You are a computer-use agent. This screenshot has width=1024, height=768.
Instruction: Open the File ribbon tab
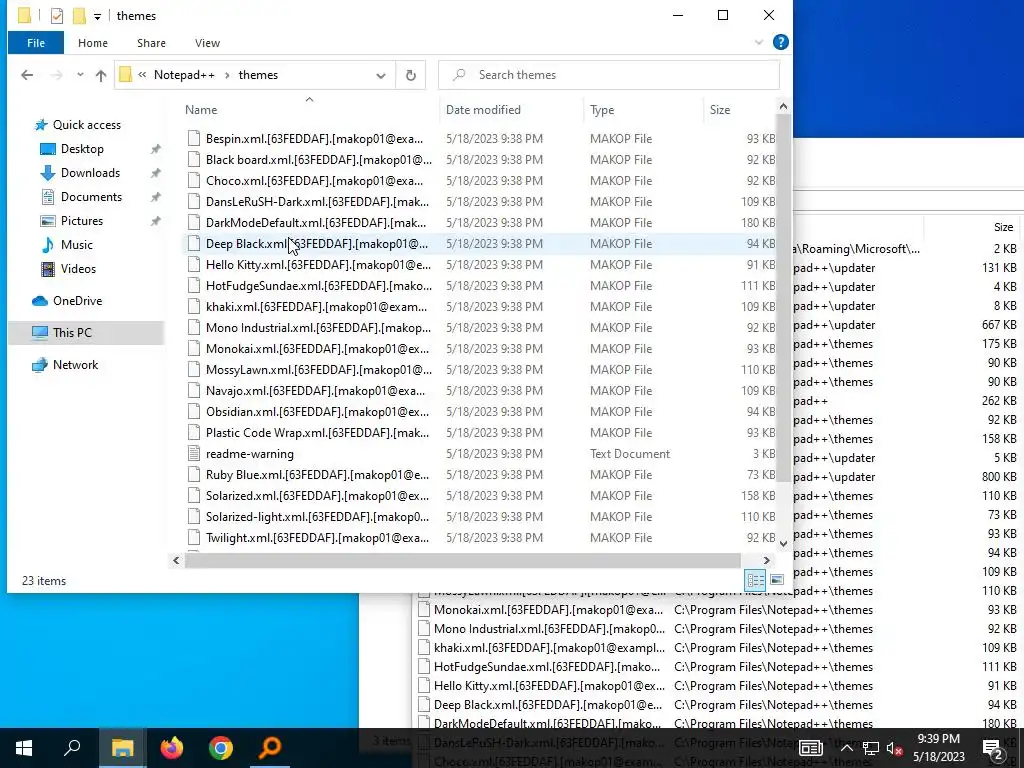[x=36, y=43]
